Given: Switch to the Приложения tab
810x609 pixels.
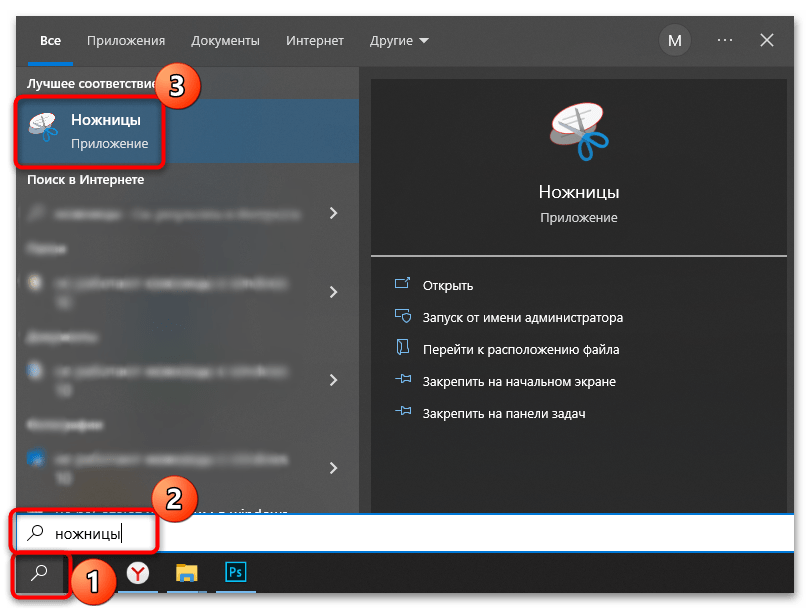Looking at the screenshot, I should click(x=126, y=41).
